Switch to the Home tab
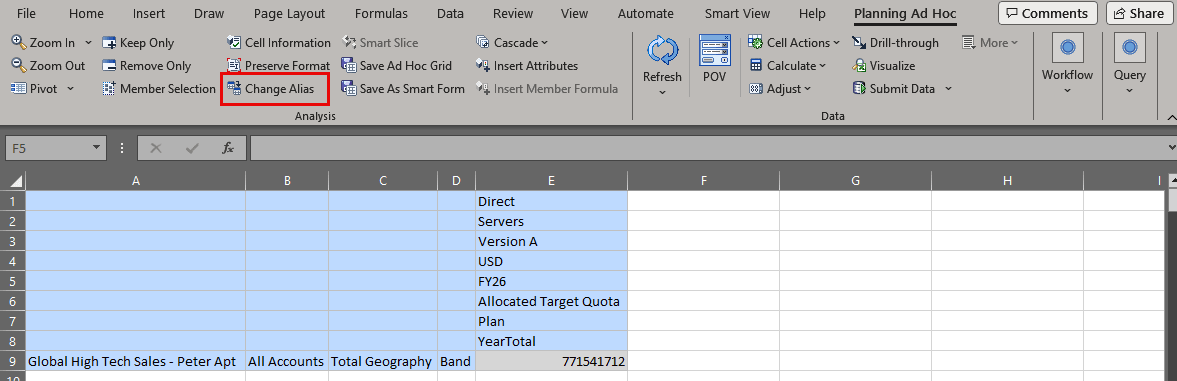The image size is (1177, 381). [86, 14]
